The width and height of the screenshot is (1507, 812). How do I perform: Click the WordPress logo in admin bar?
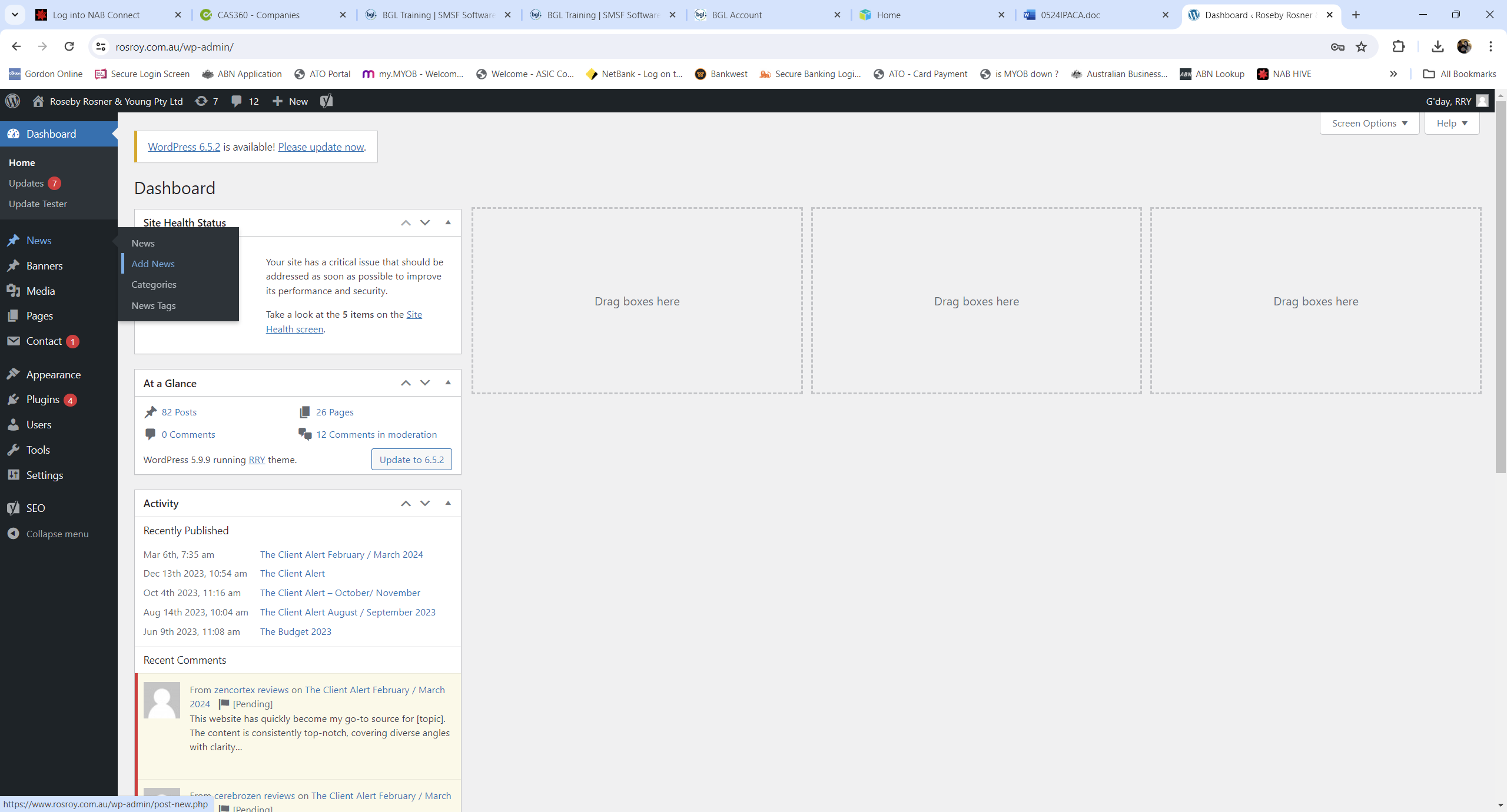[x=13, y=101]
